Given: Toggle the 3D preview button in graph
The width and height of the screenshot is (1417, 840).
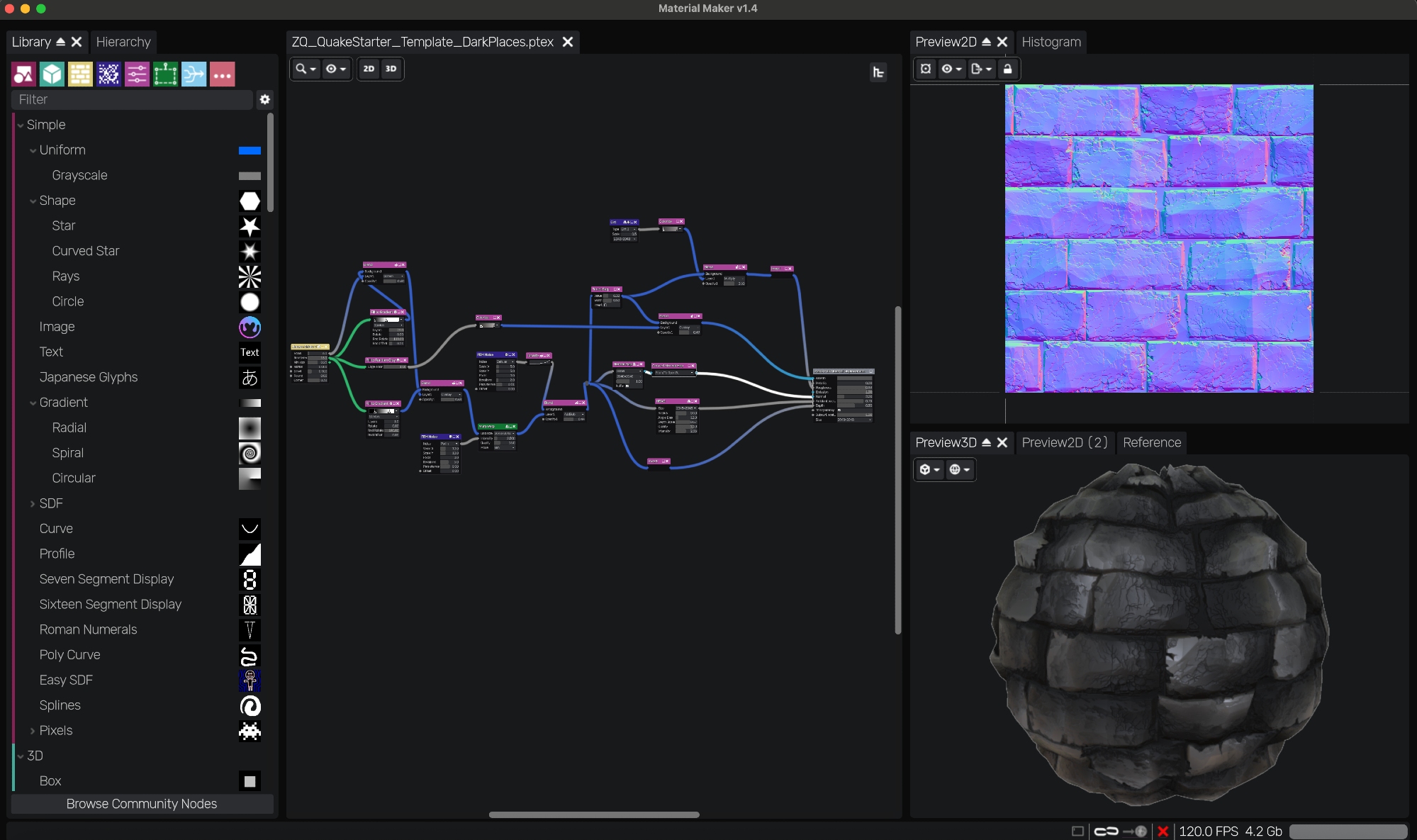Looking at the screenshot, I should click(x=391, y=69).
